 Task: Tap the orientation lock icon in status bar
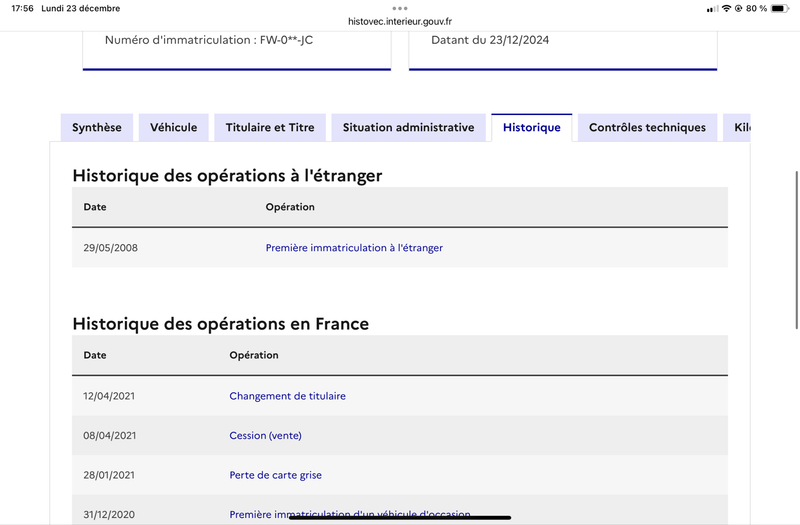tap(738, 8)
